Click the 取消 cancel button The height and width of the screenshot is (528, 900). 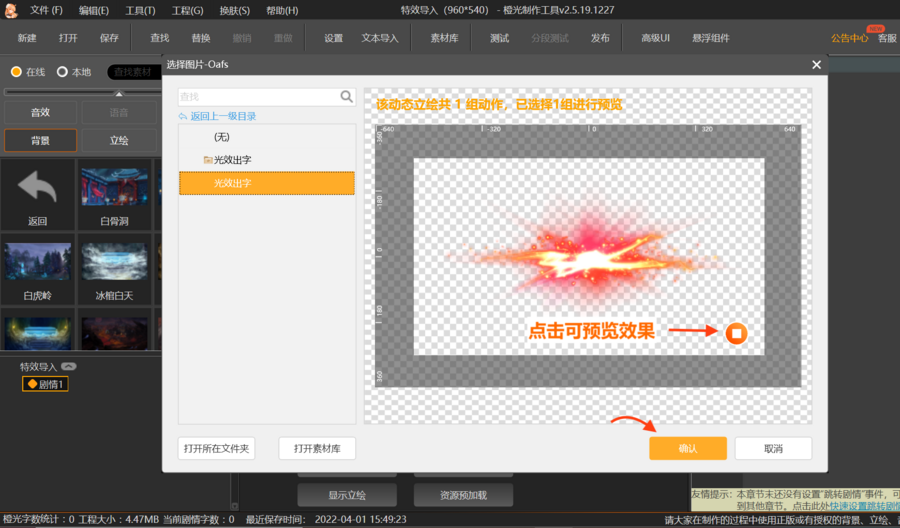(x=773, y=449)
